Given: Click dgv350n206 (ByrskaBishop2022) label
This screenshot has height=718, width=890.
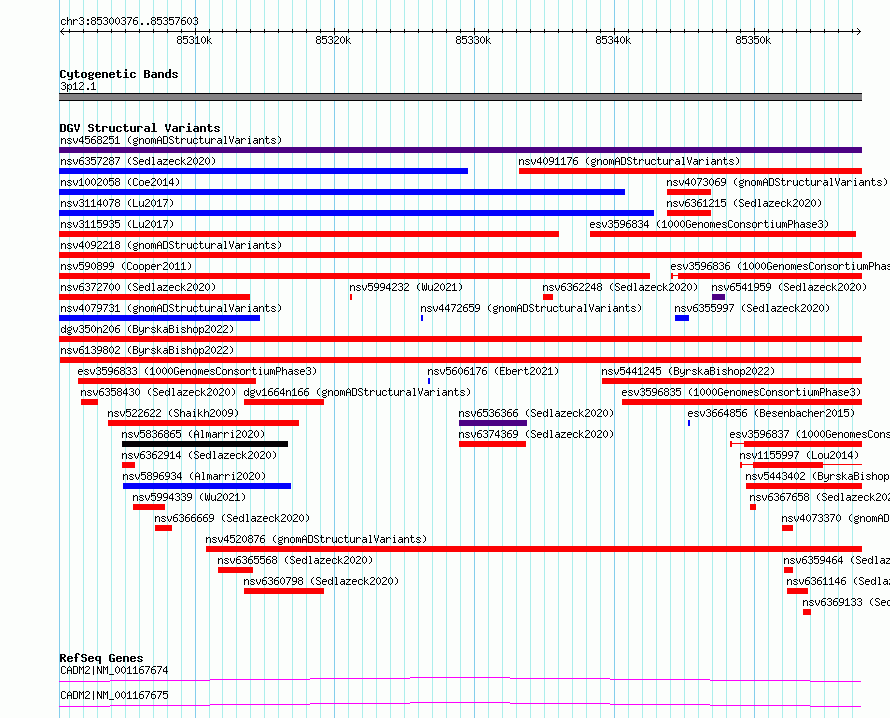Looking at the screenshot, I should point(147,329).
